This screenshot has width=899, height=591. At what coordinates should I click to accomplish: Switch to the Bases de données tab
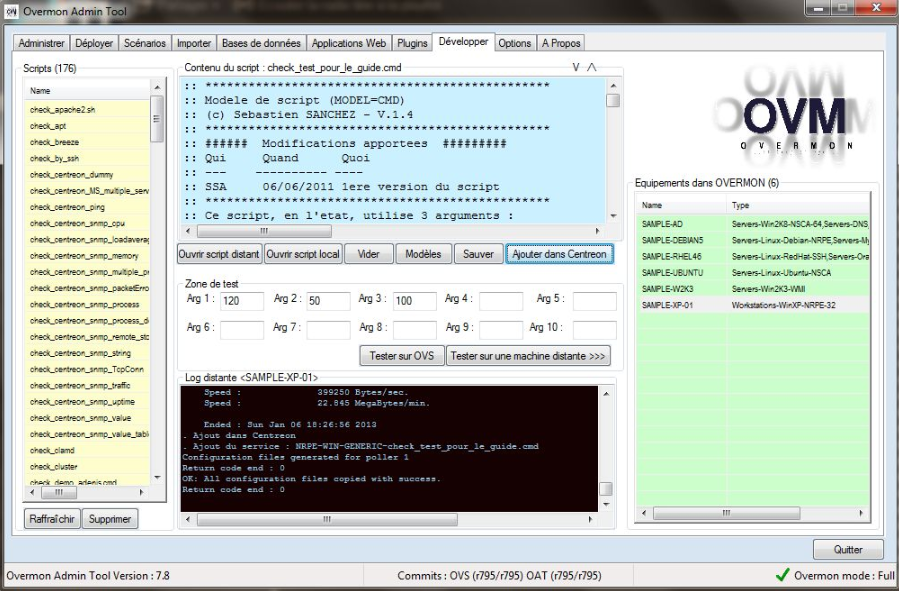coord(260,43)
